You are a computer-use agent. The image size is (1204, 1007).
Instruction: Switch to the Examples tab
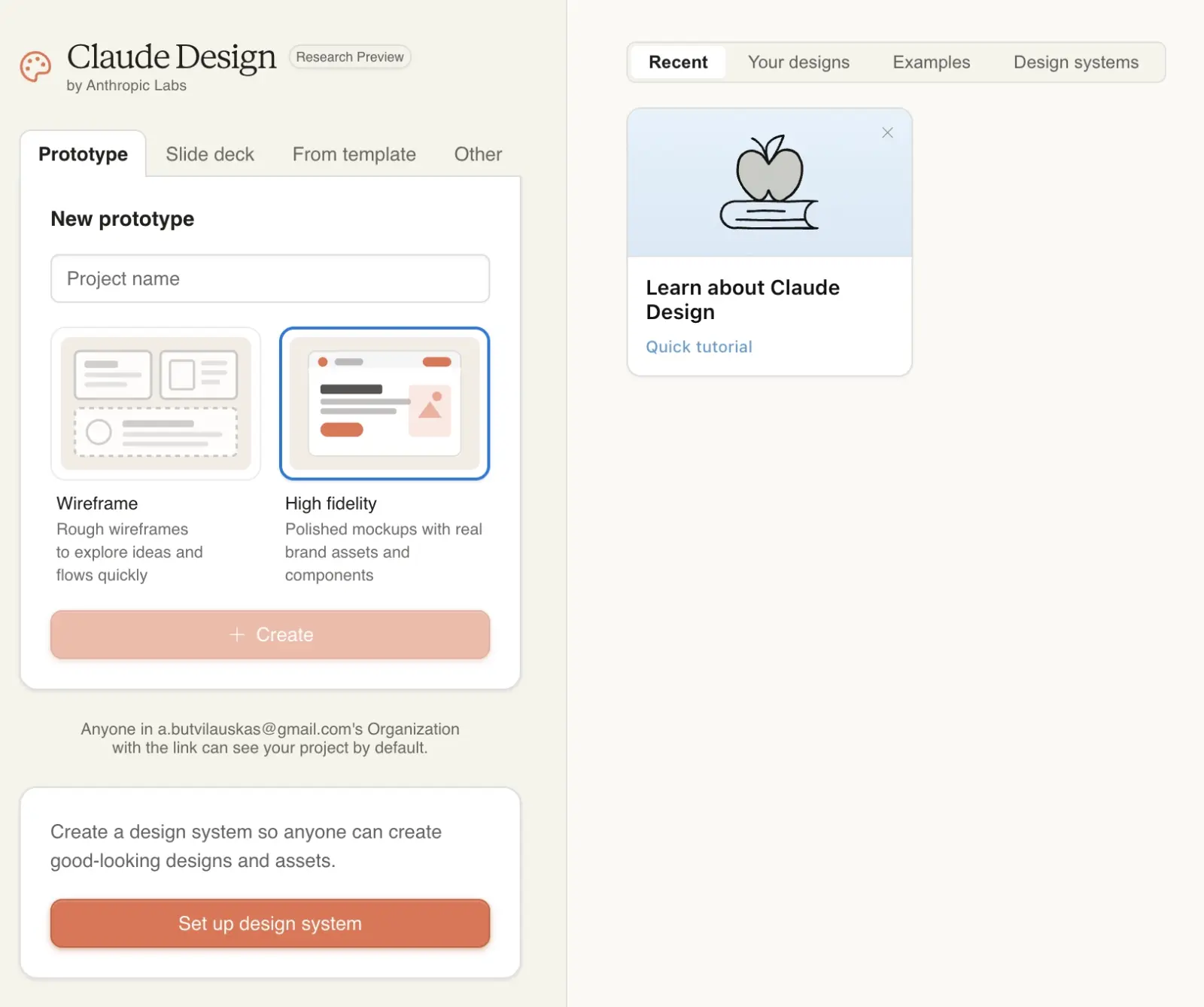931,62
